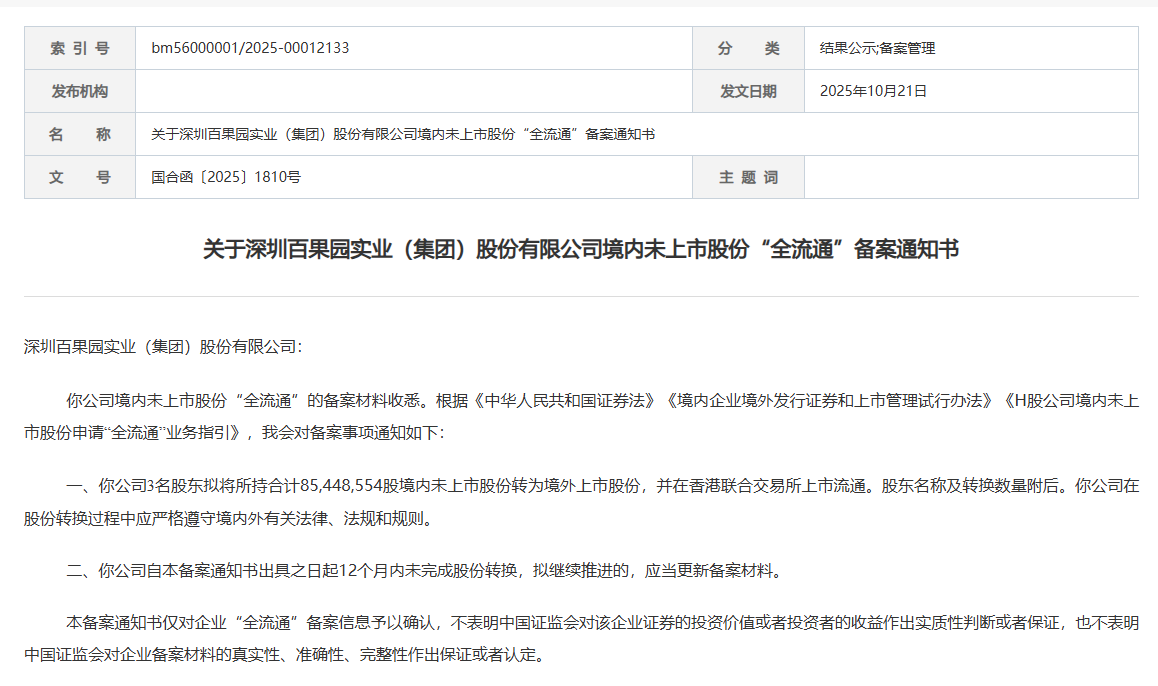Click the addressee line ending with a colon
The image size is (1158, 686).
[x=162, y=347]
